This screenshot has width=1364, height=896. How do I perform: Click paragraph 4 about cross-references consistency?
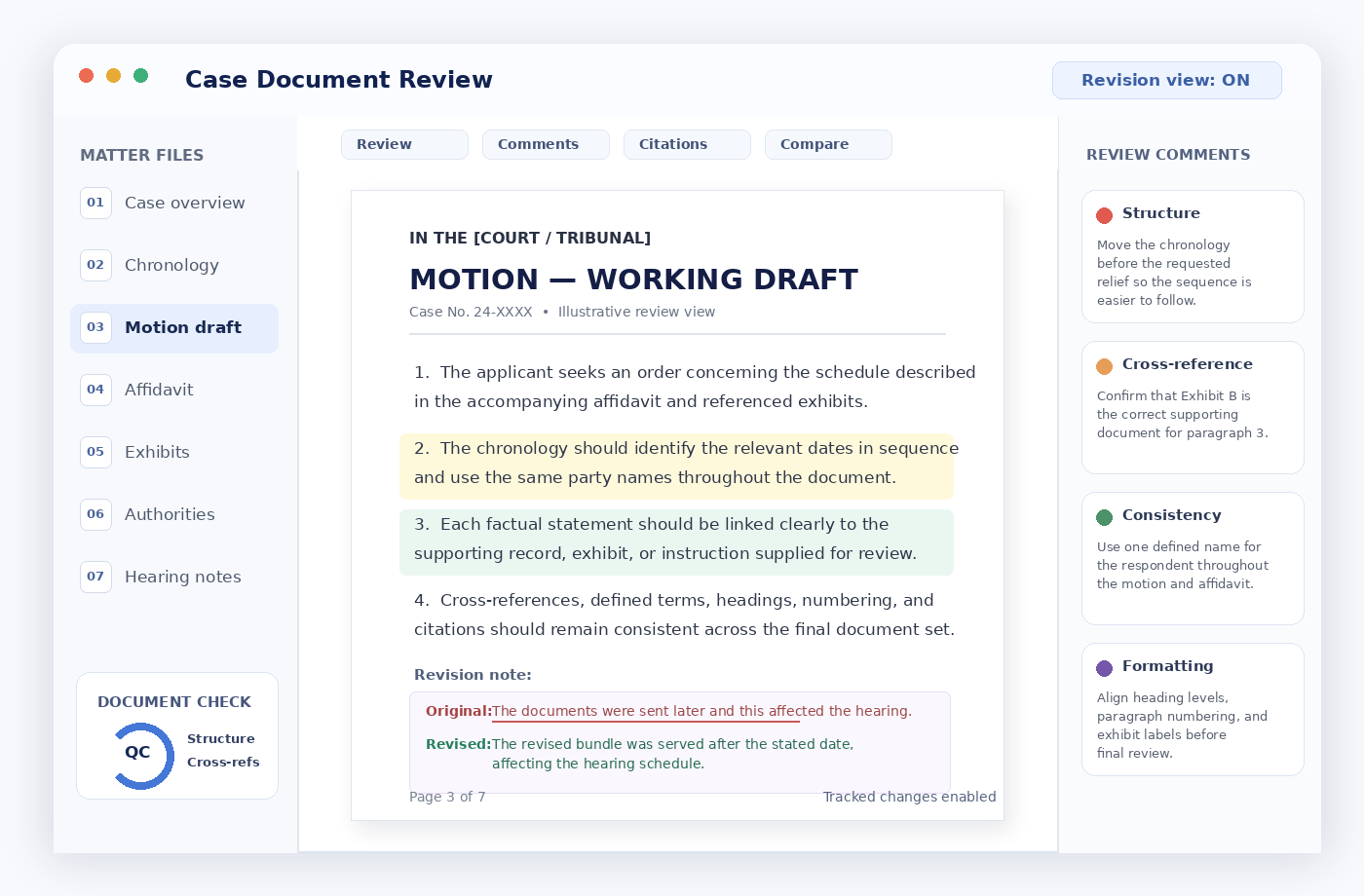click(x=684, y=615)
